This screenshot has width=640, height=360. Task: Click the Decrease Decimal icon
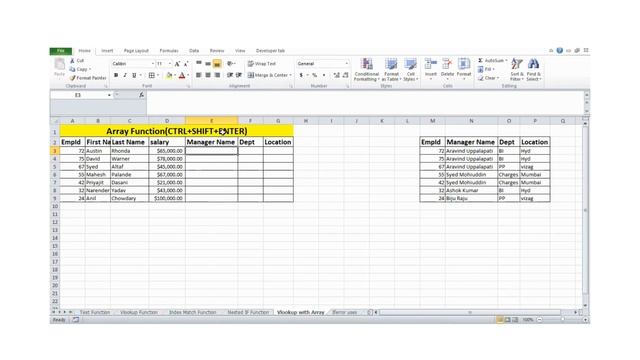click(345, 75)
